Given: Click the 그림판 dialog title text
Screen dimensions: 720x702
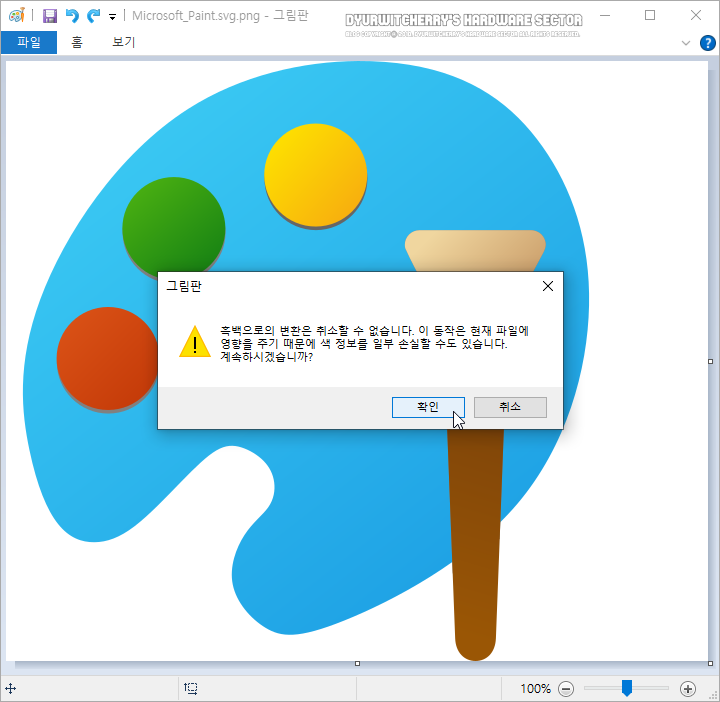Looking at the screenshot, I should coord(184,286).
